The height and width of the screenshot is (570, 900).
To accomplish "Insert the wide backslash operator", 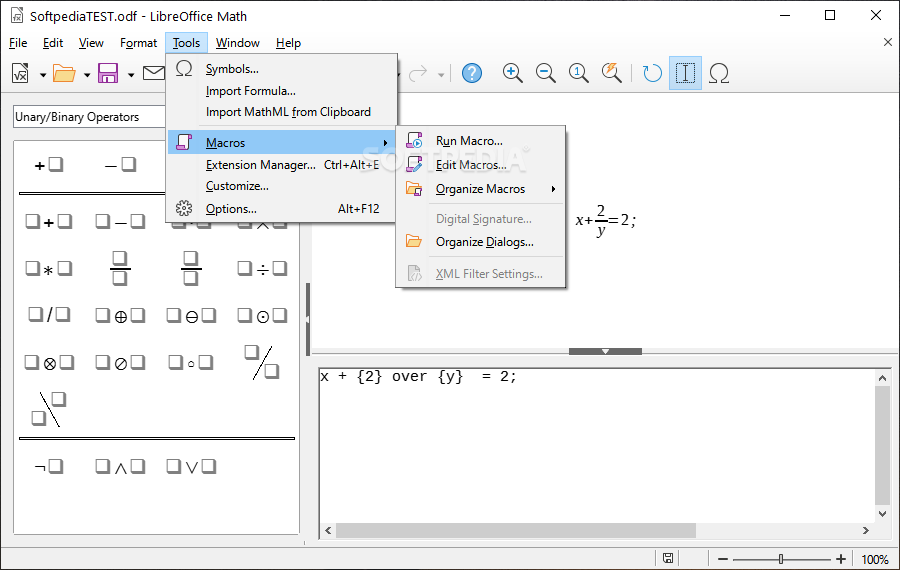I will tap(49, 409).
